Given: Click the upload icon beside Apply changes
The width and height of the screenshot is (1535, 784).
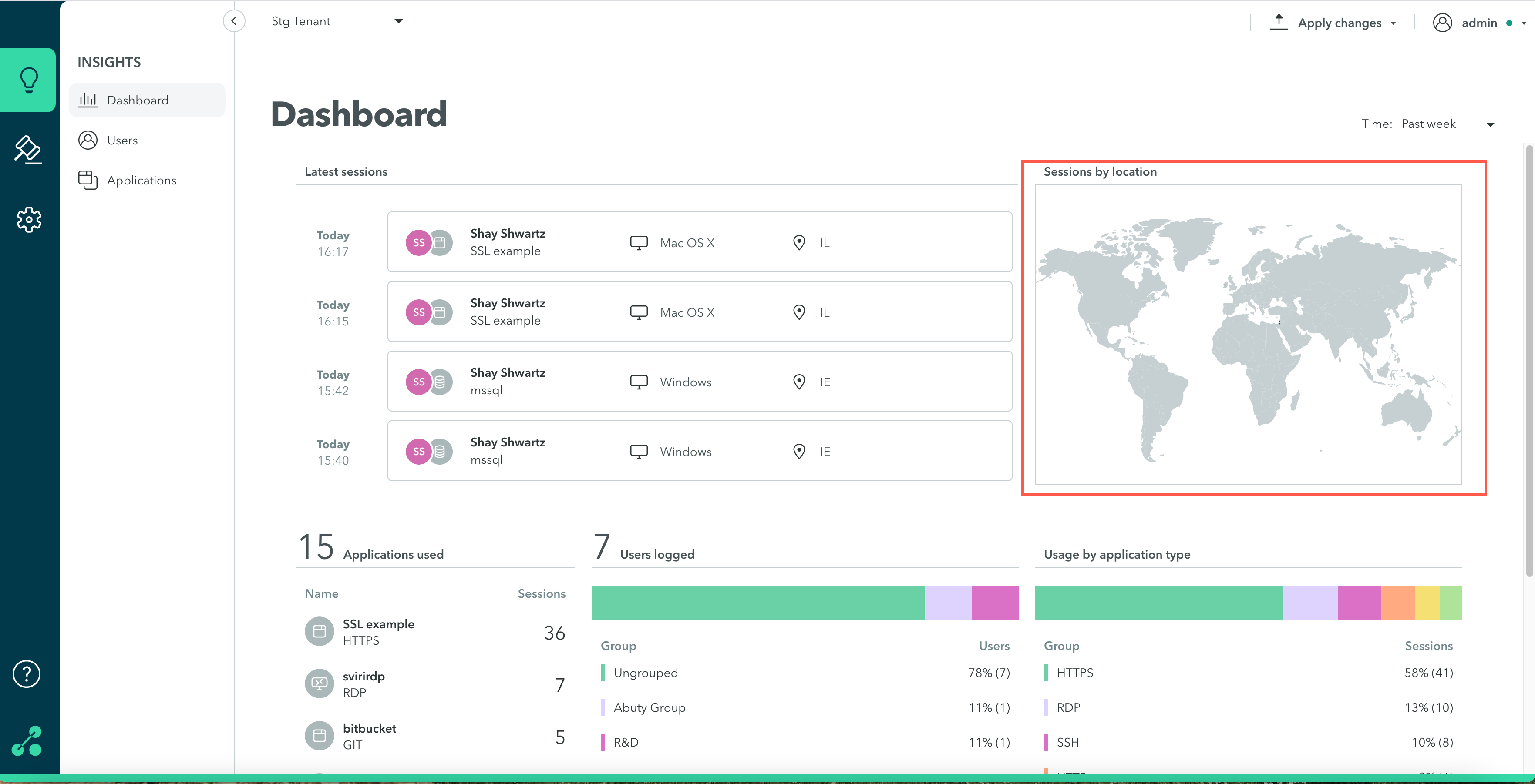Looking at the screenshot, I should 1278,21.
